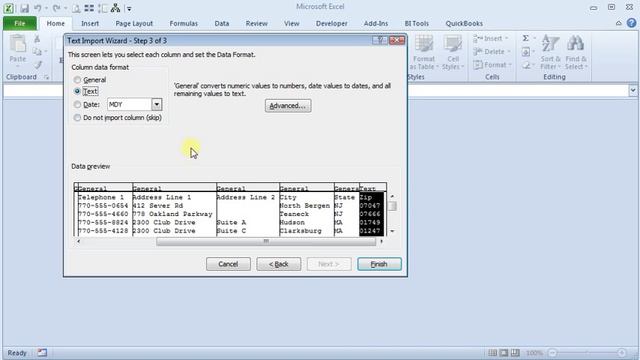
Task: Click the Copy icon in Clipboard group
Action: point(37,52)
